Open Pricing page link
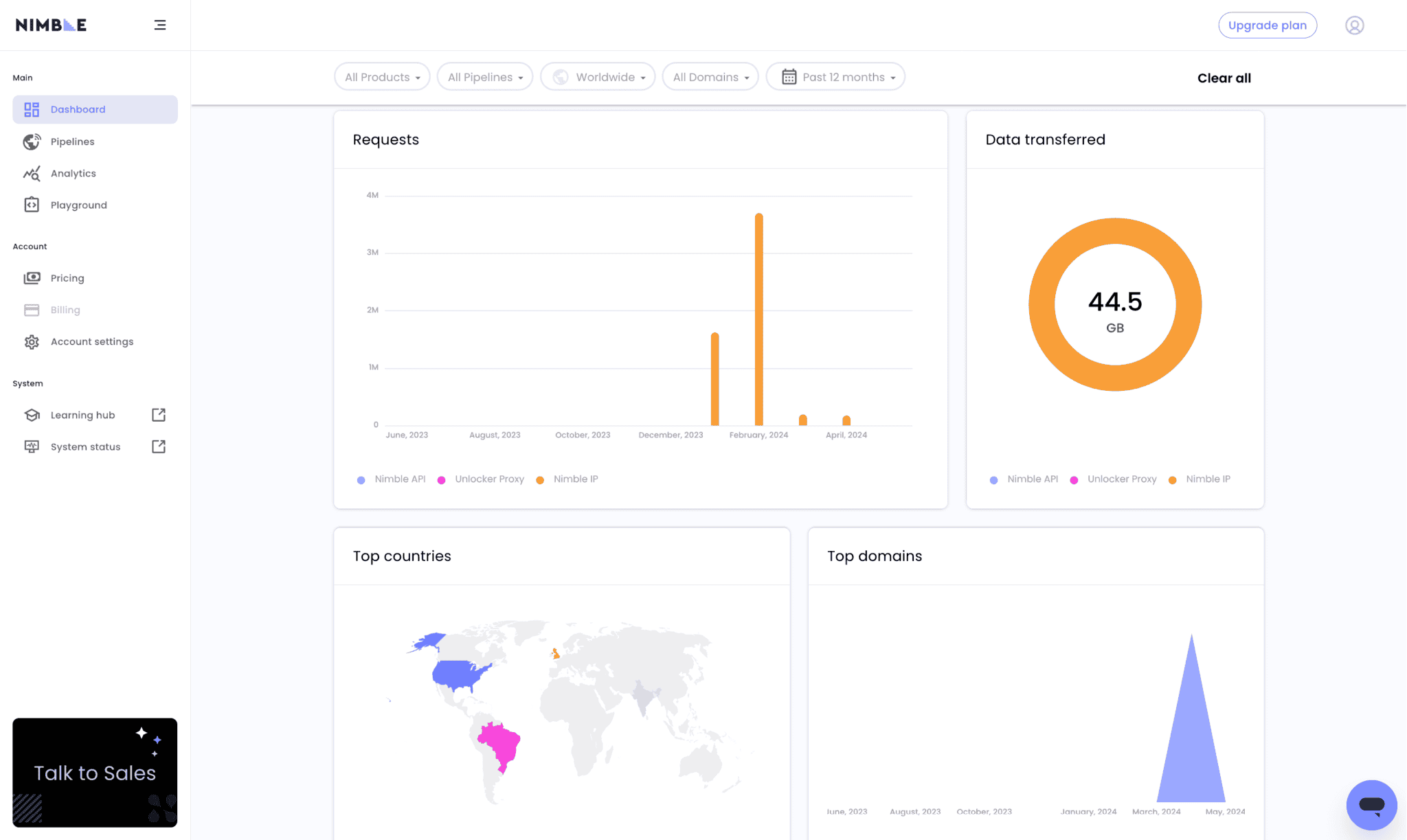 click(x=95, y=278)
